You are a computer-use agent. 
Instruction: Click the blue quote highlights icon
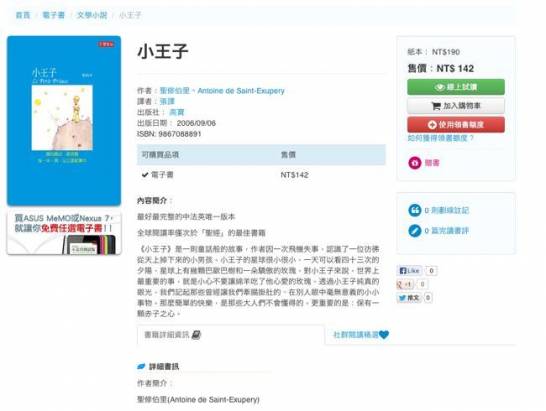click(x=414, y=210)
